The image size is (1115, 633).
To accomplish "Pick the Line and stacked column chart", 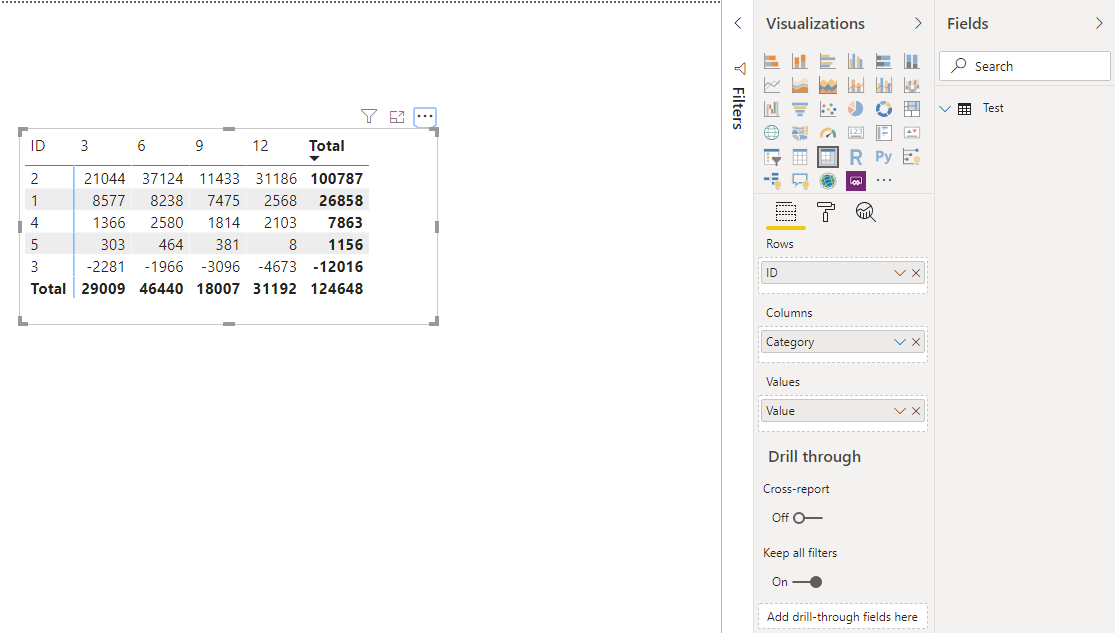I will pos(855,85).
